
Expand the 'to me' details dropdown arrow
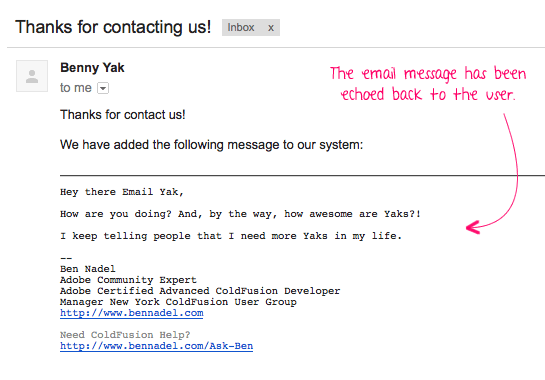tap(103, 88)
